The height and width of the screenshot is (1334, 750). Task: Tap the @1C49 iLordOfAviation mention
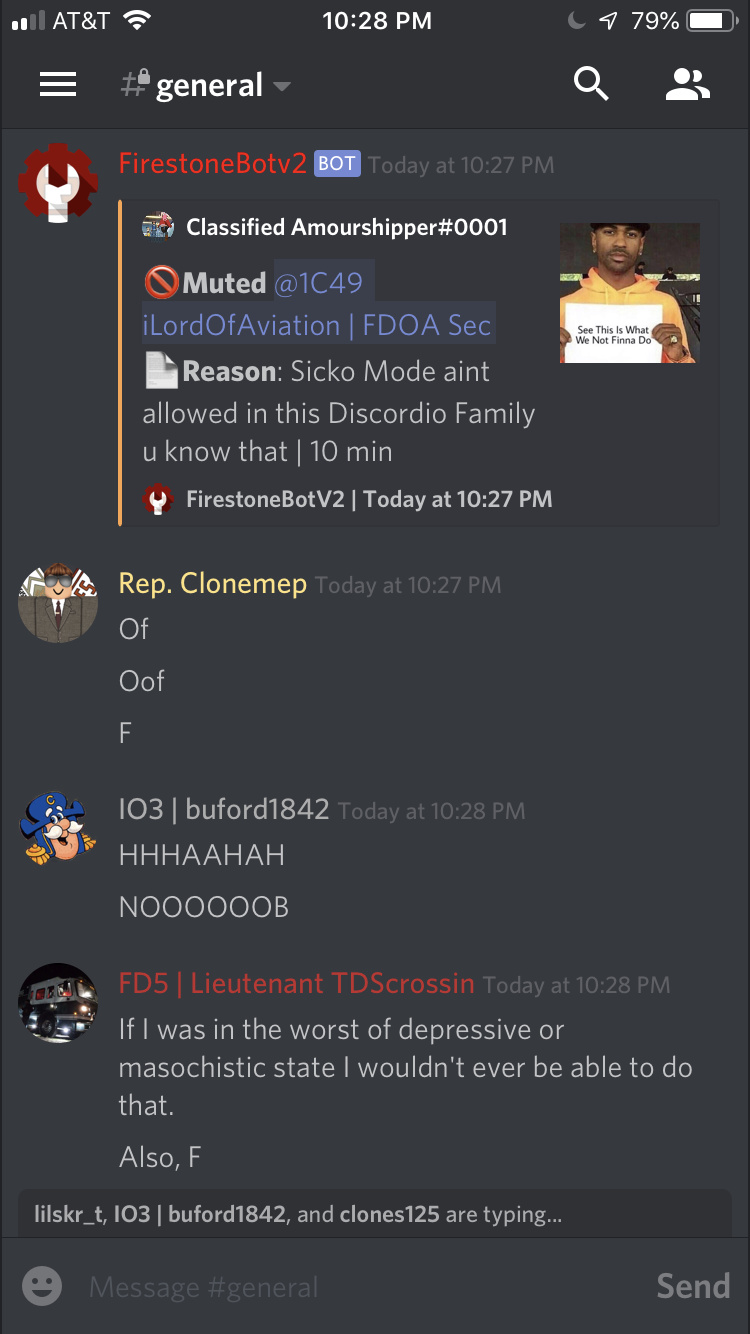click(318, 304)
